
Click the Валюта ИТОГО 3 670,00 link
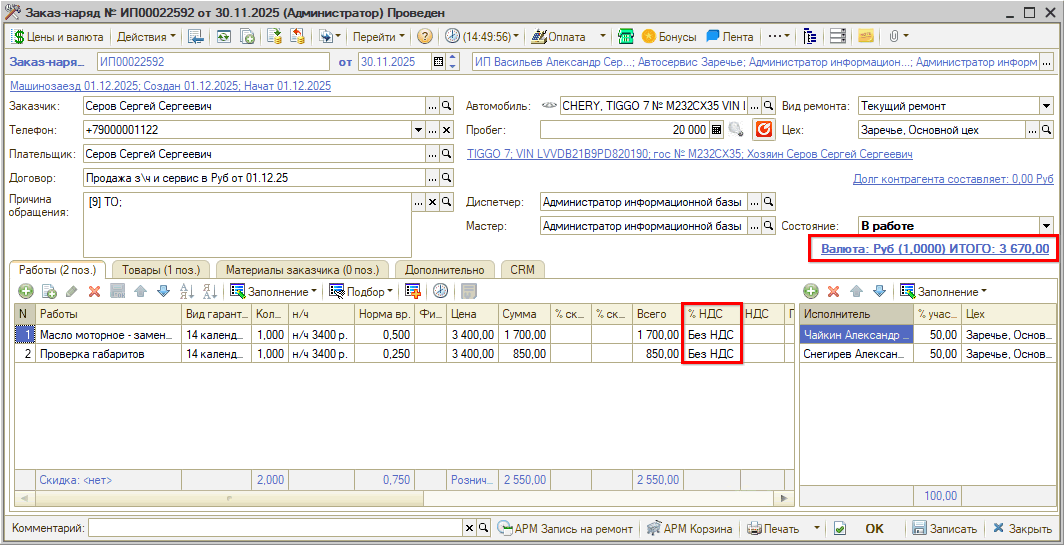pyautogui.click(x=935, y=248)
